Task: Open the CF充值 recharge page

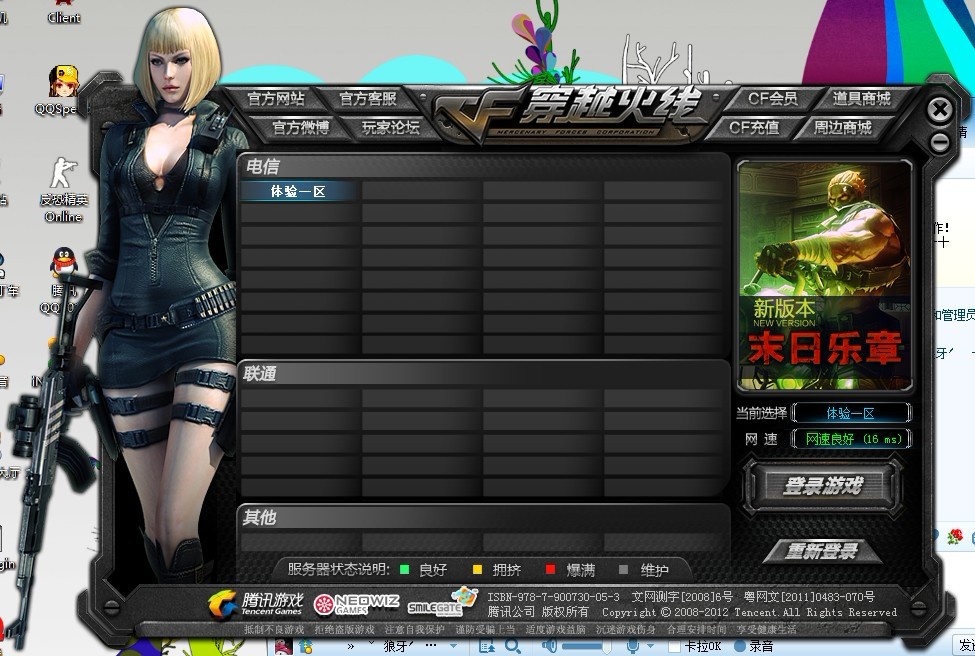Action: pyautogui.click(x=754, y=127)
